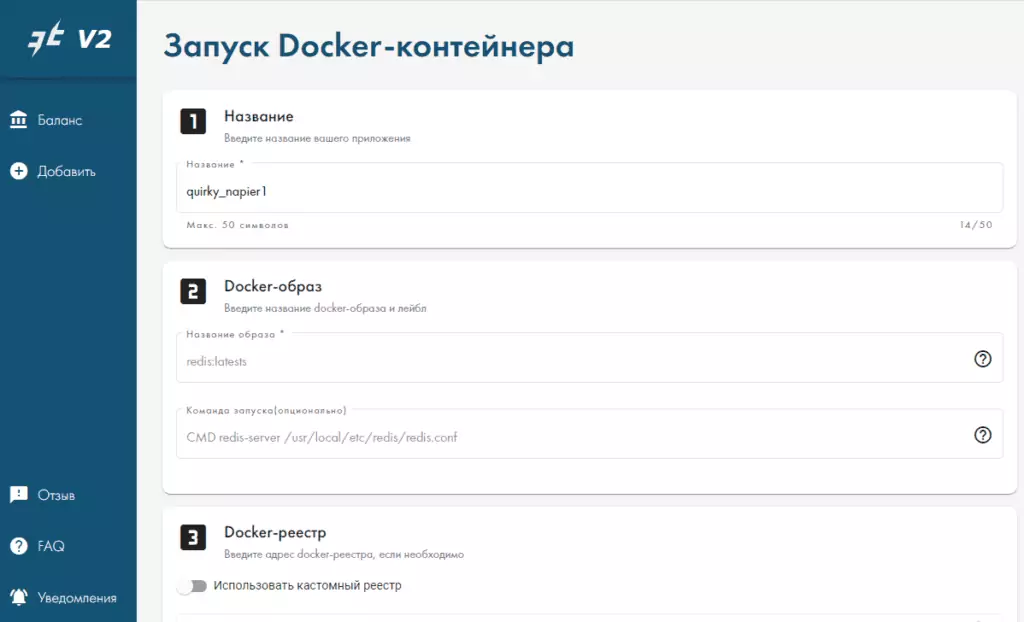Open help icon for Команда запуска field

(982, 435)
